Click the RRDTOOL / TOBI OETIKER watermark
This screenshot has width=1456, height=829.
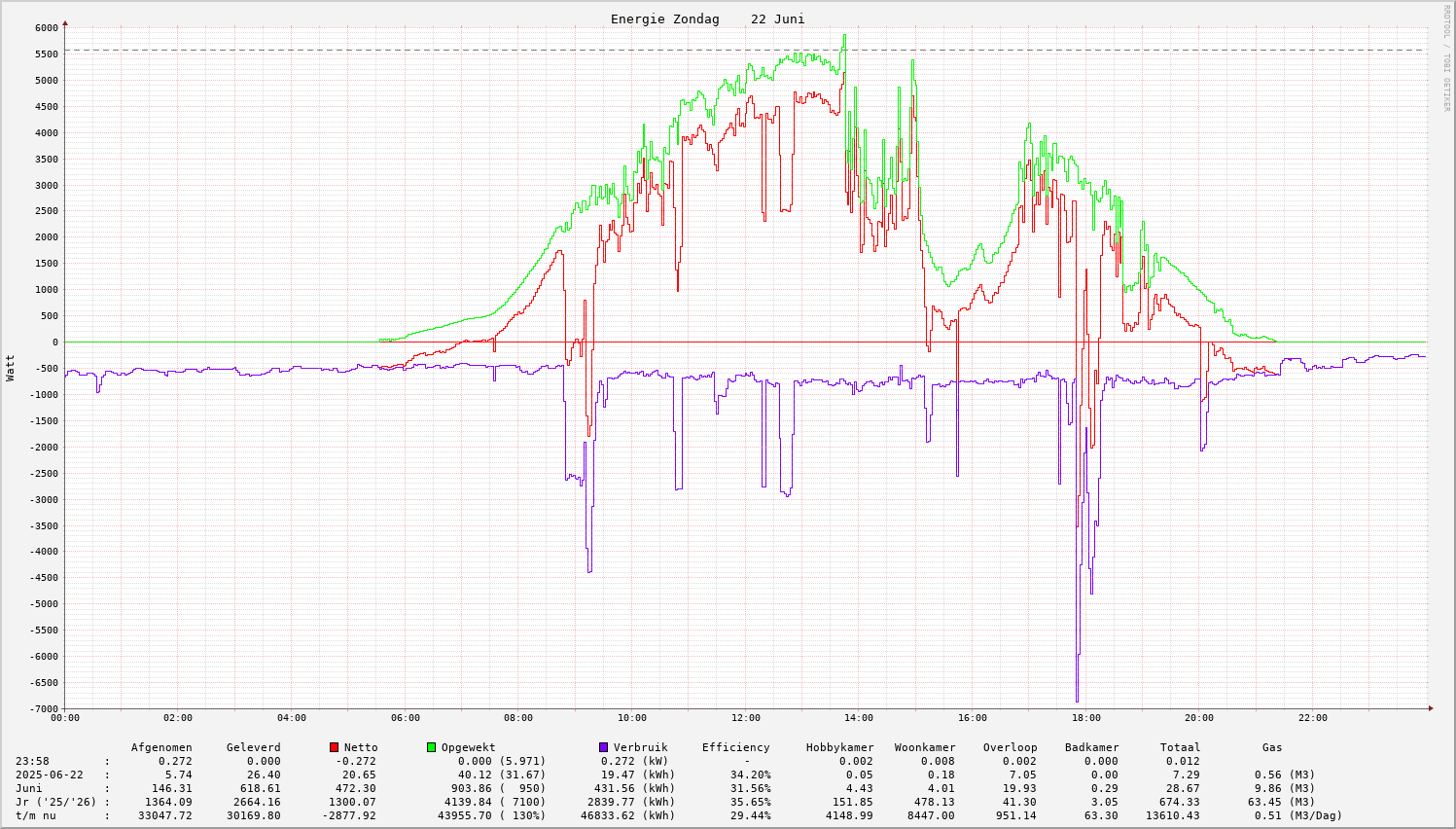1446,57
